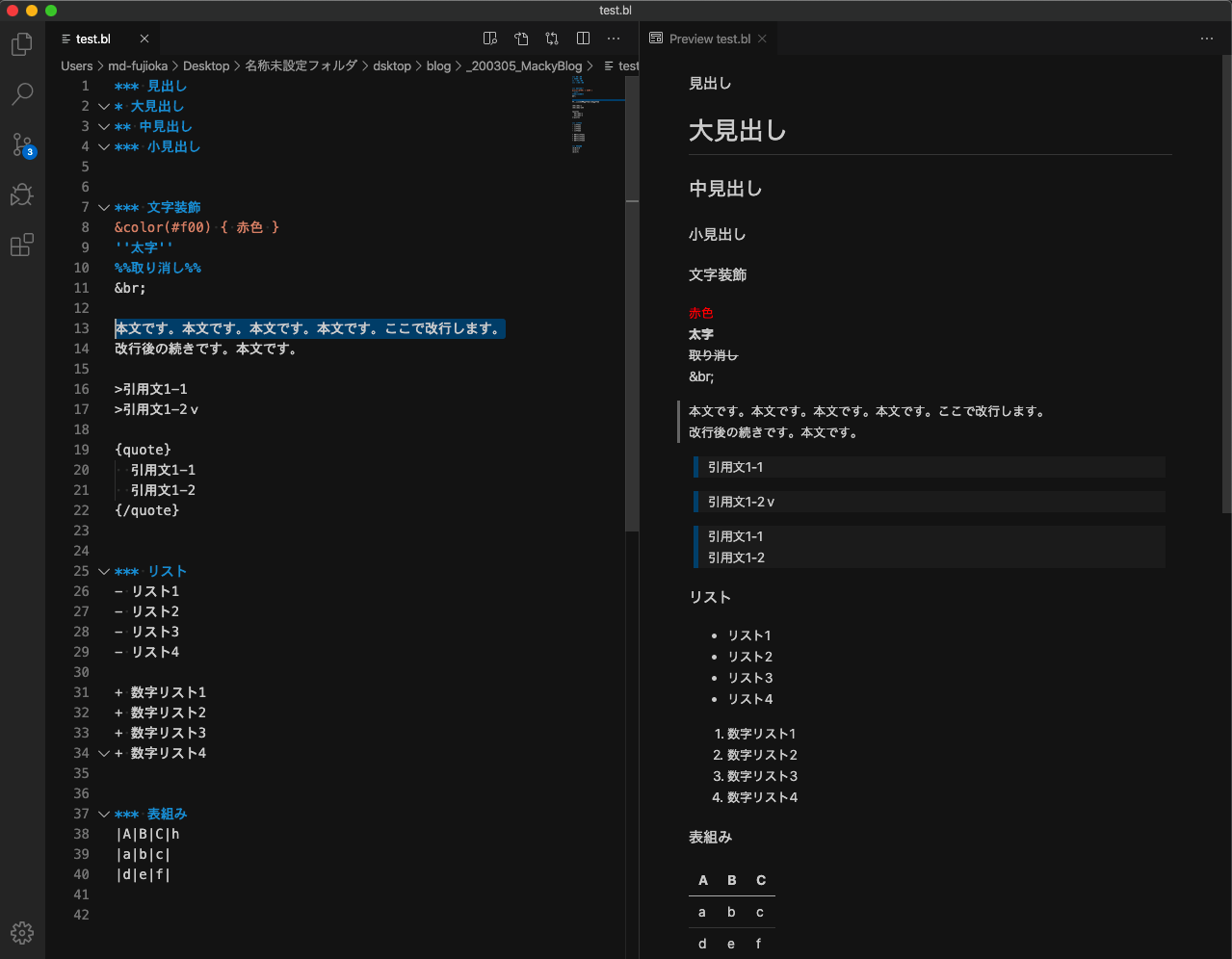Switch to the test.bl editor tab
The height and width of the screenshot is (959, 1232).
click(x=93, y=39)
